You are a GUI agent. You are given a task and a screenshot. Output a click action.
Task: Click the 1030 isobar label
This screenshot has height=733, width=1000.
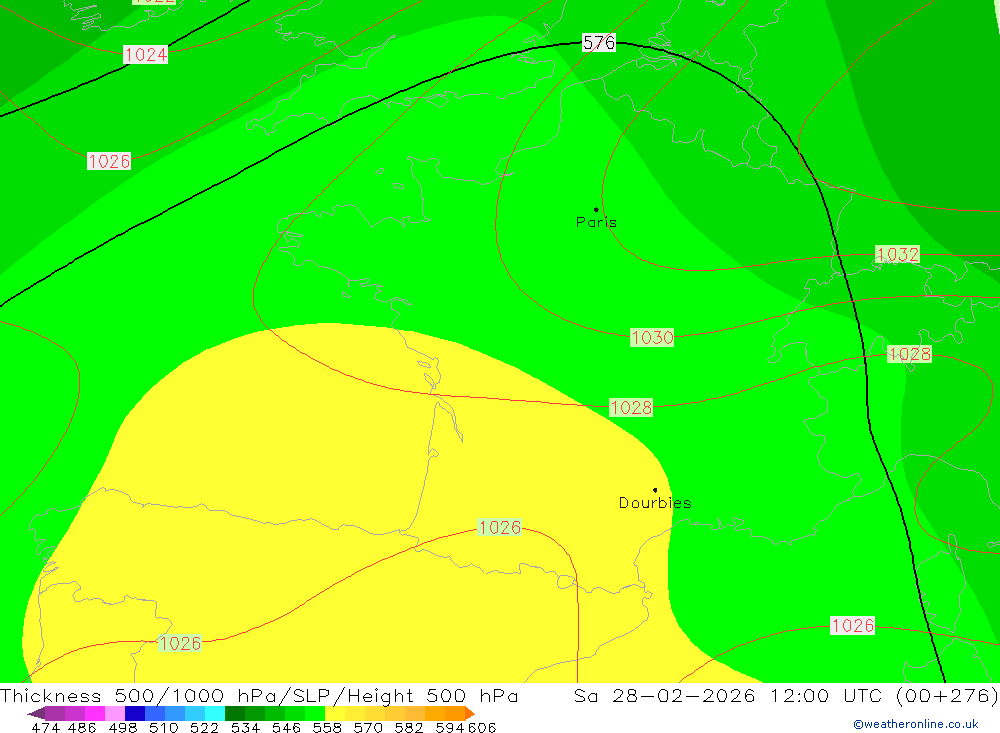point(652,337)
